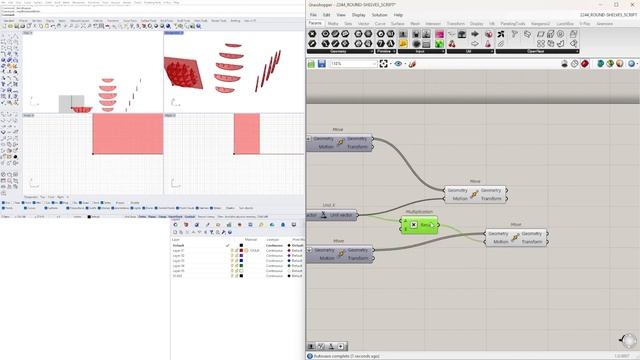This screenshot has height=360, width=640.
Task: Open the Display menu in Grasshopper menu bar
Action: click(358, 15)
